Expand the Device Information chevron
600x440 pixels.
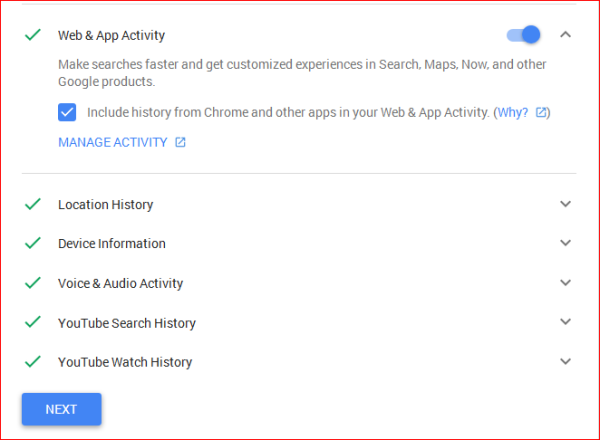[565, 243]
